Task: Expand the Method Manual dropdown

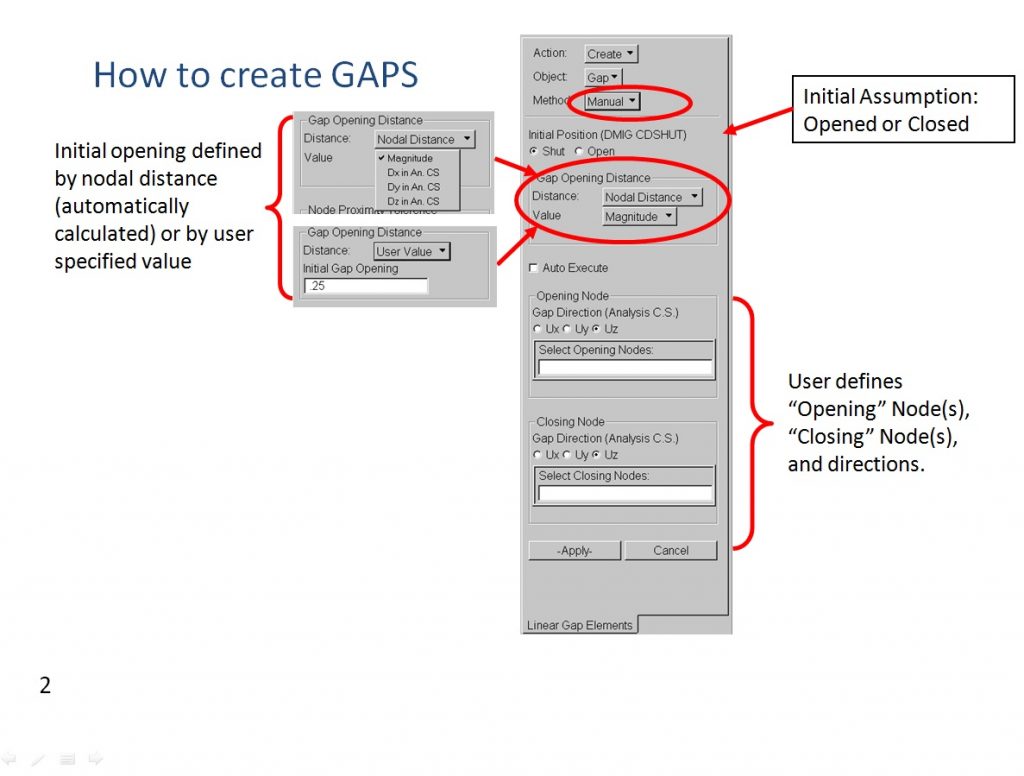Action: point(612,101)
